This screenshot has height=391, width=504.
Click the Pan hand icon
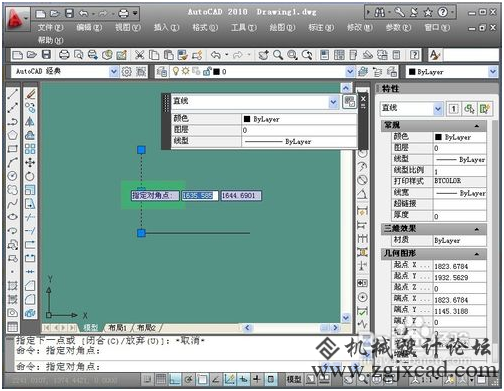point(263,55)
